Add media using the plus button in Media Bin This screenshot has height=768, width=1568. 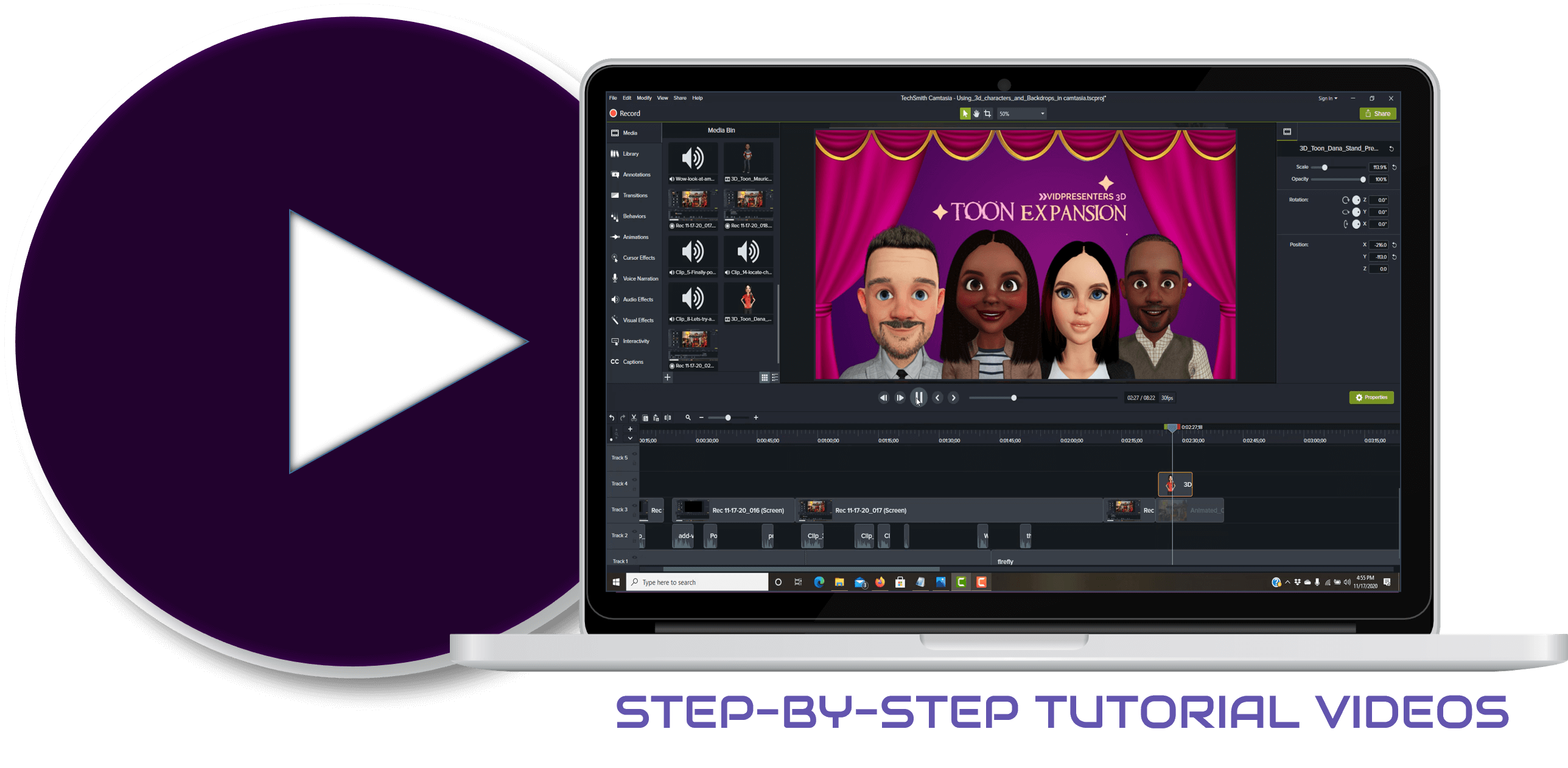pos(667,377)
